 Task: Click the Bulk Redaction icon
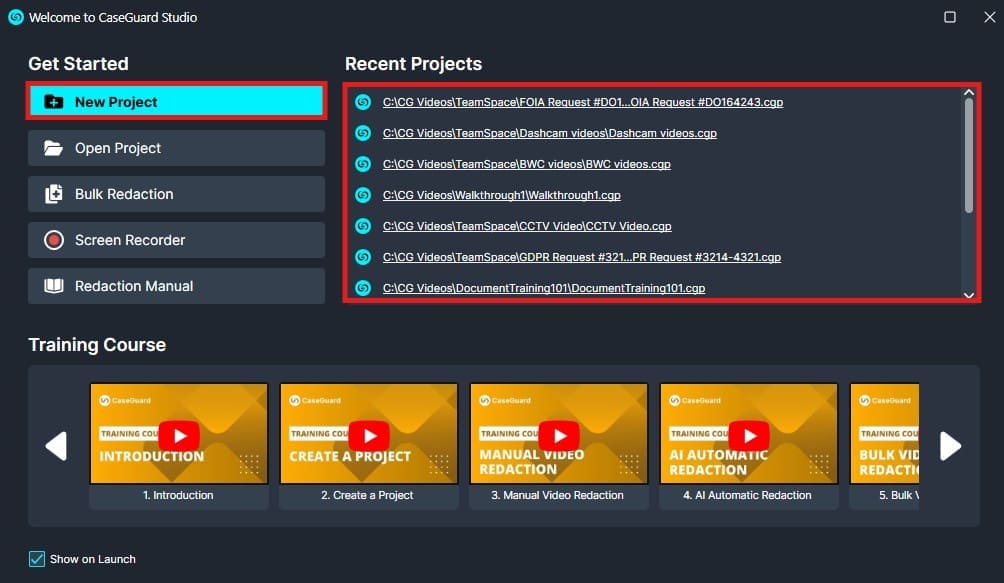click(57, 194)
